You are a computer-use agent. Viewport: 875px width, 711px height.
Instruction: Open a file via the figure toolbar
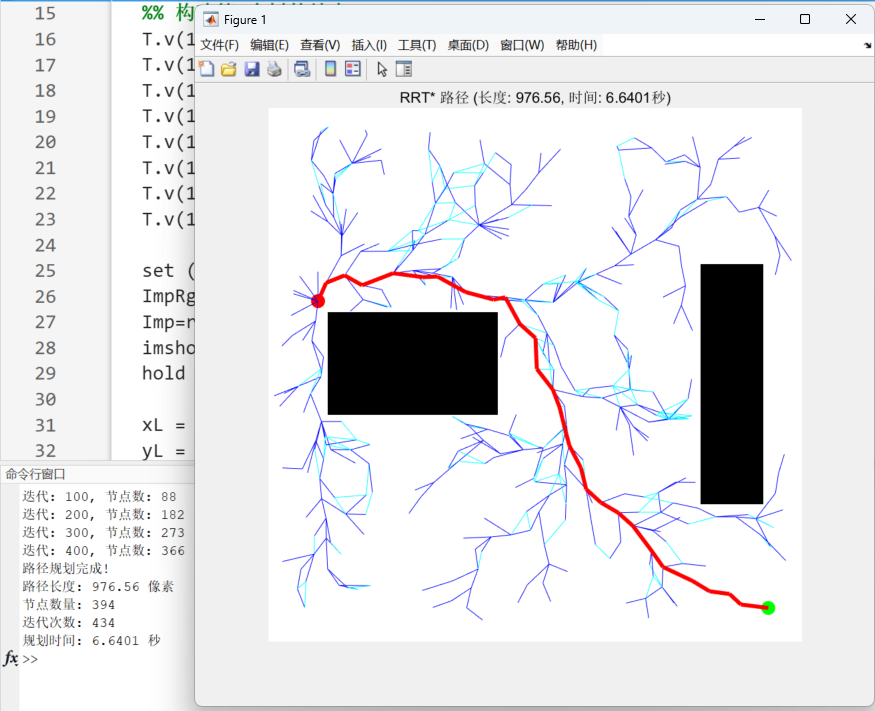(x=229, y=69)
